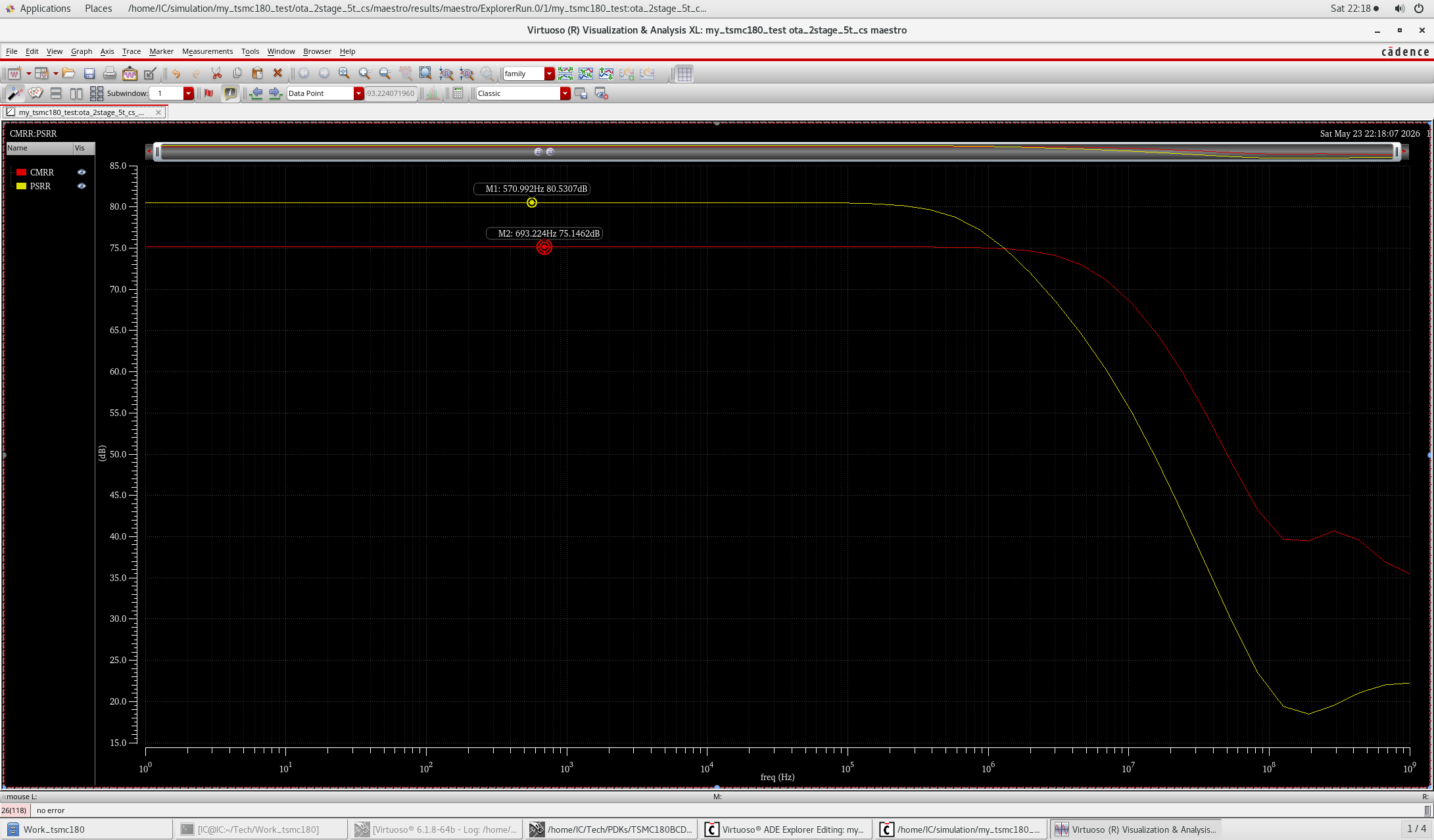Click the zoom to fit icon
Image resolution: width=1434 pixels, height=840 pixels.
pyautogui.click(x=425, y=74)
